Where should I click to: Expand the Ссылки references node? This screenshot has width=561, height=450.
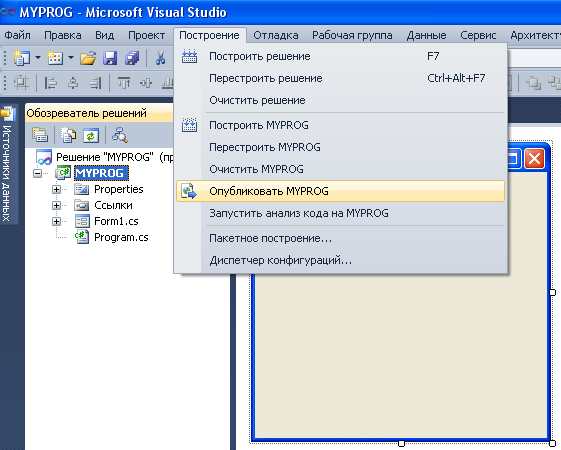tap(56, 205)
